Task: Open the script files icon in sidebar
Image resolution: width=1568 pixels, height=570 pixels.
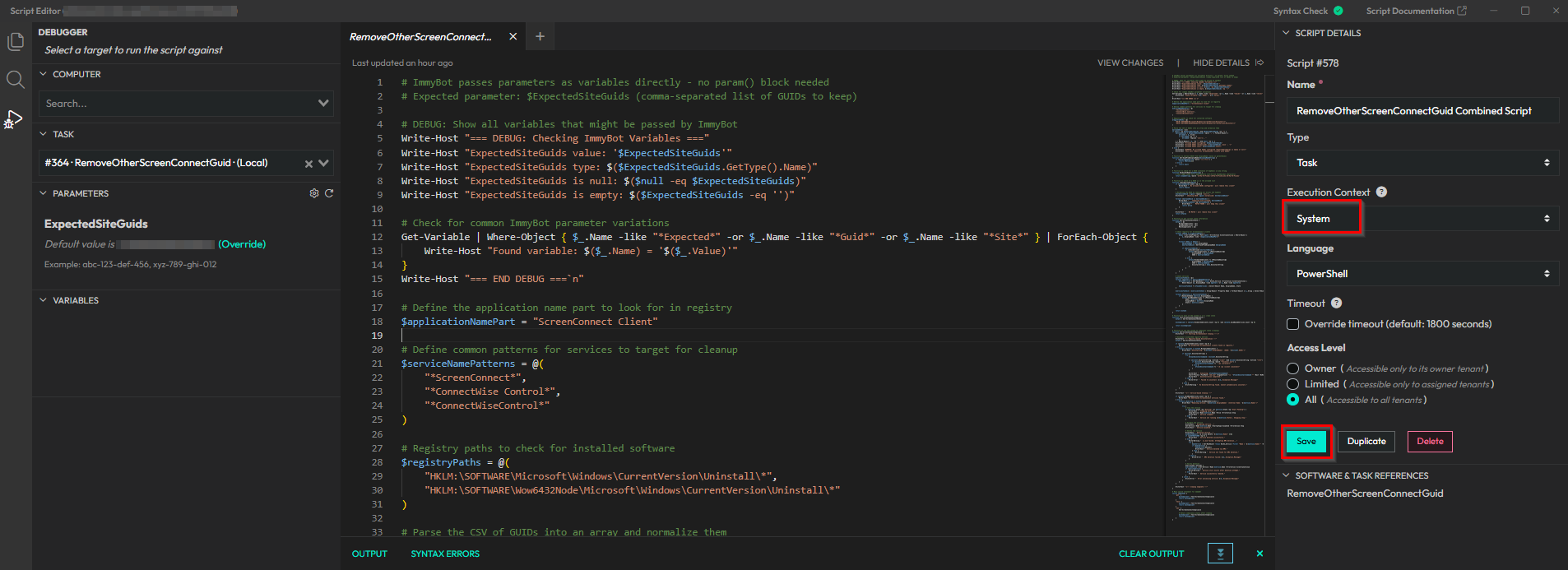Action: pos(16,42)
